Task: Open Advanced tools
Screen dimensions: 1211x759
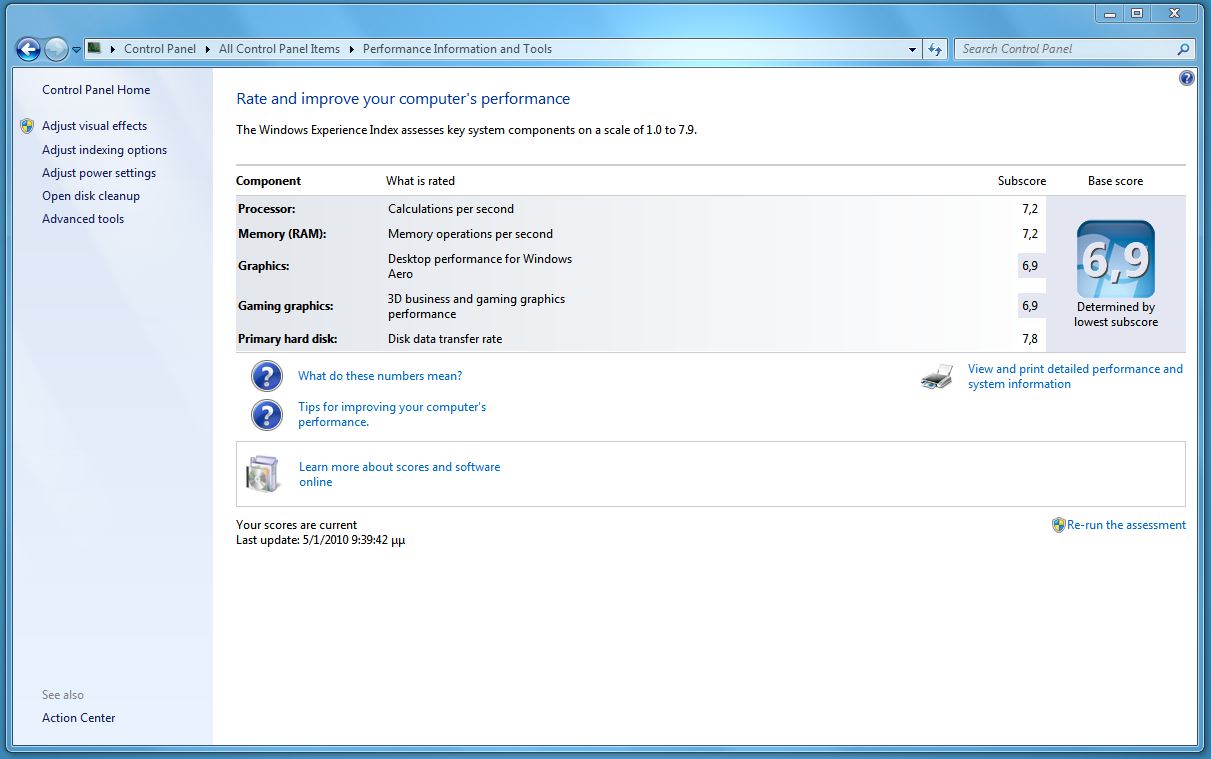Action: 83,219
